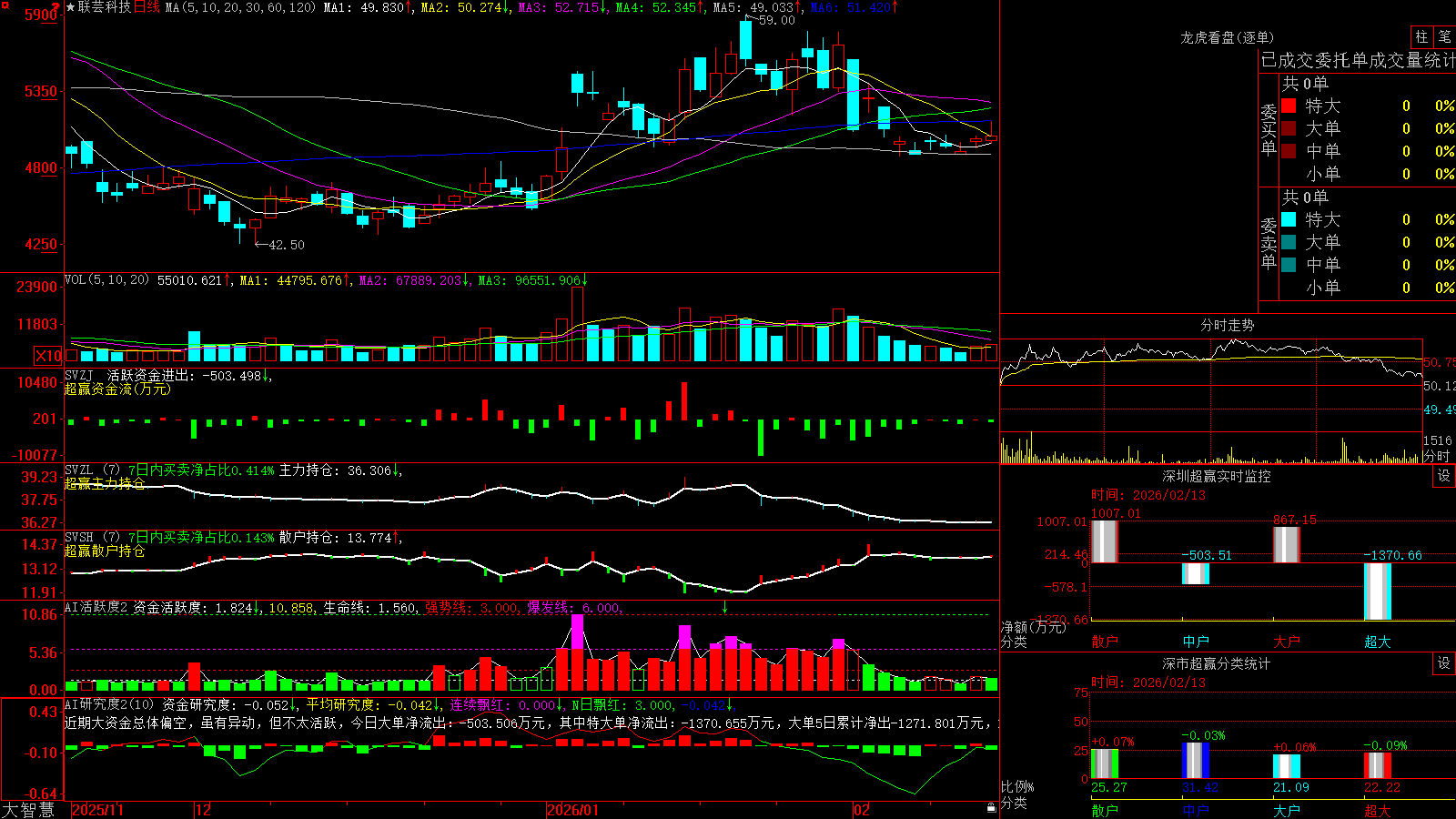
Task: Click the 联芸科技 stock name
Action: point(105,7)
